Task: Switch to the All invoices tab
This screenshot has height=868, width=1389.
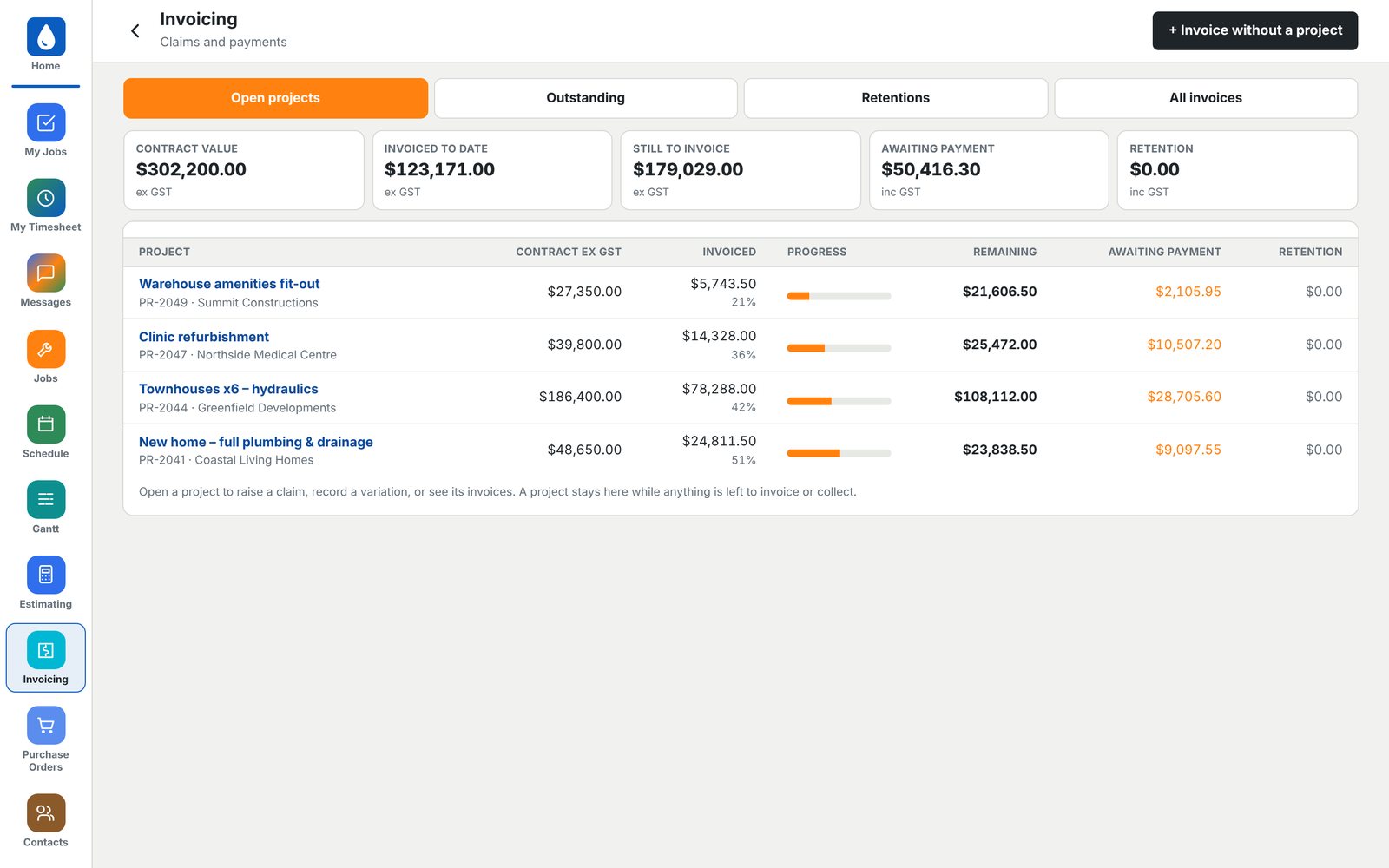Action: click(1206, 98)
